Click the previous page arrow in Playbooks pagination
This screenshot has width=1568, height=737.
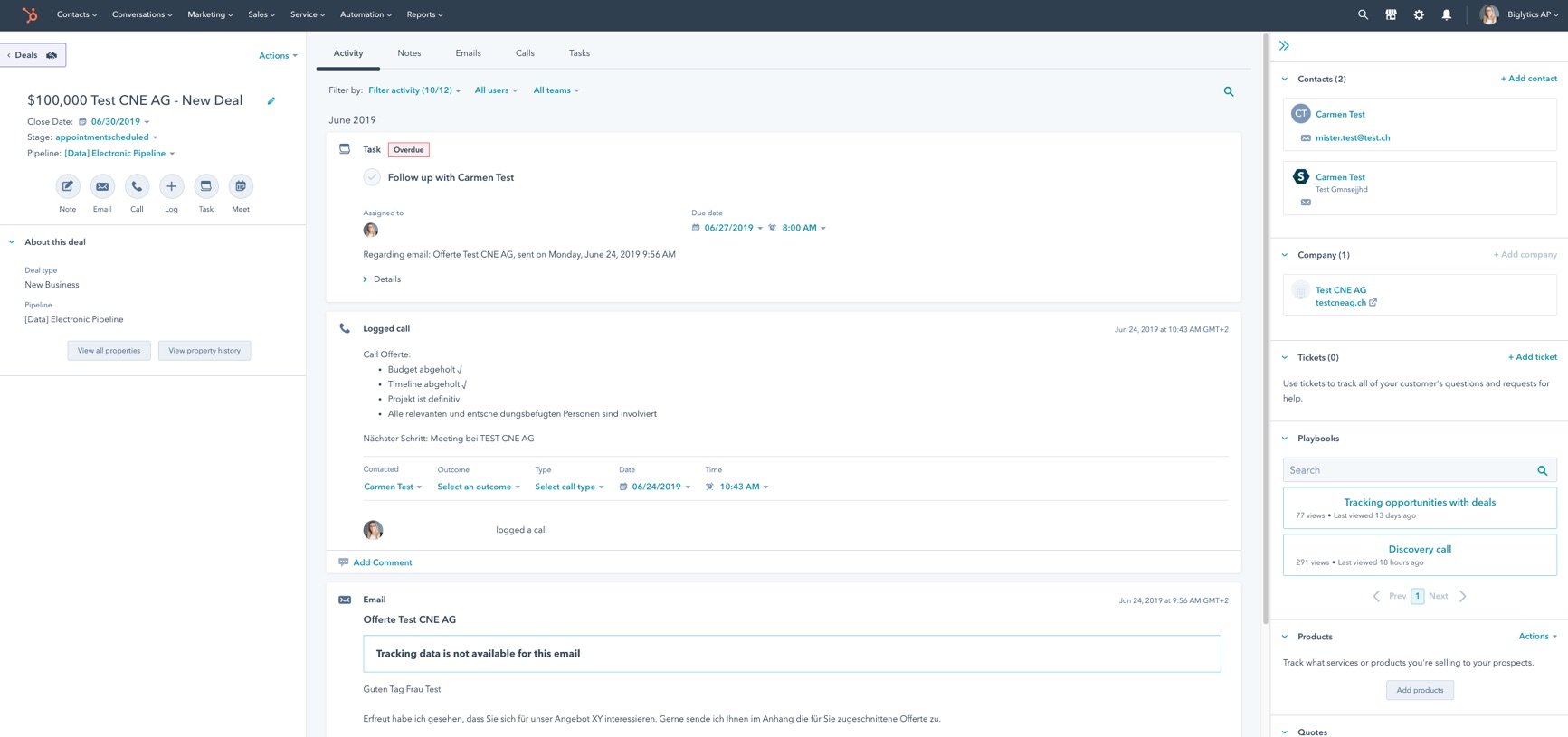tap(1376, 596)
